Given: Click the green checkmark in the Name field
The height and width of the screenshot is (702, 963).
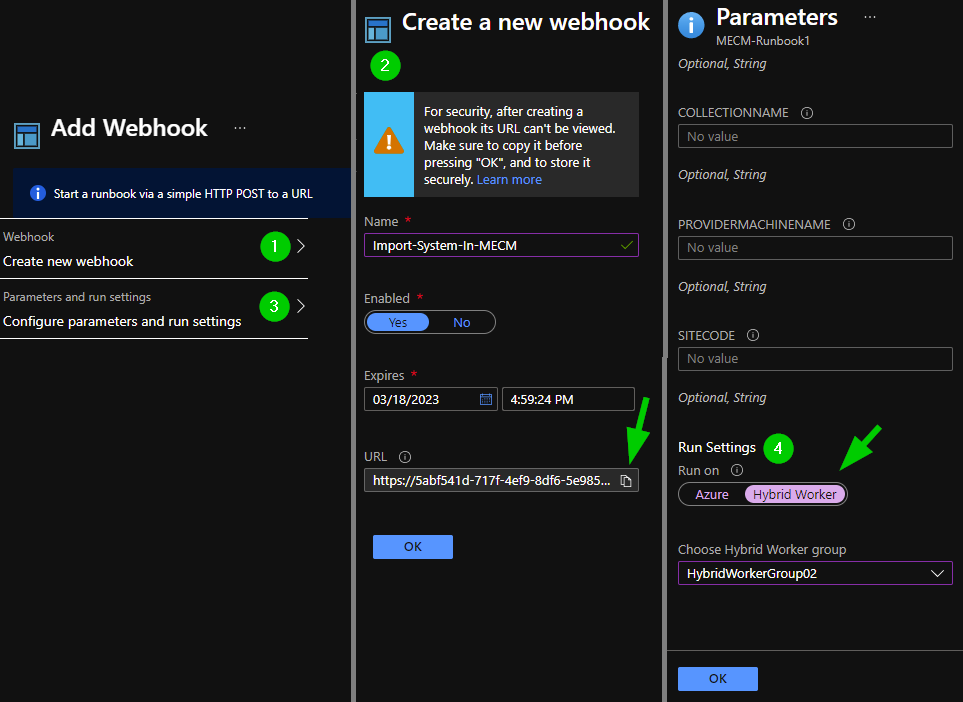Looking at the screenshot, I should (626, 246).
